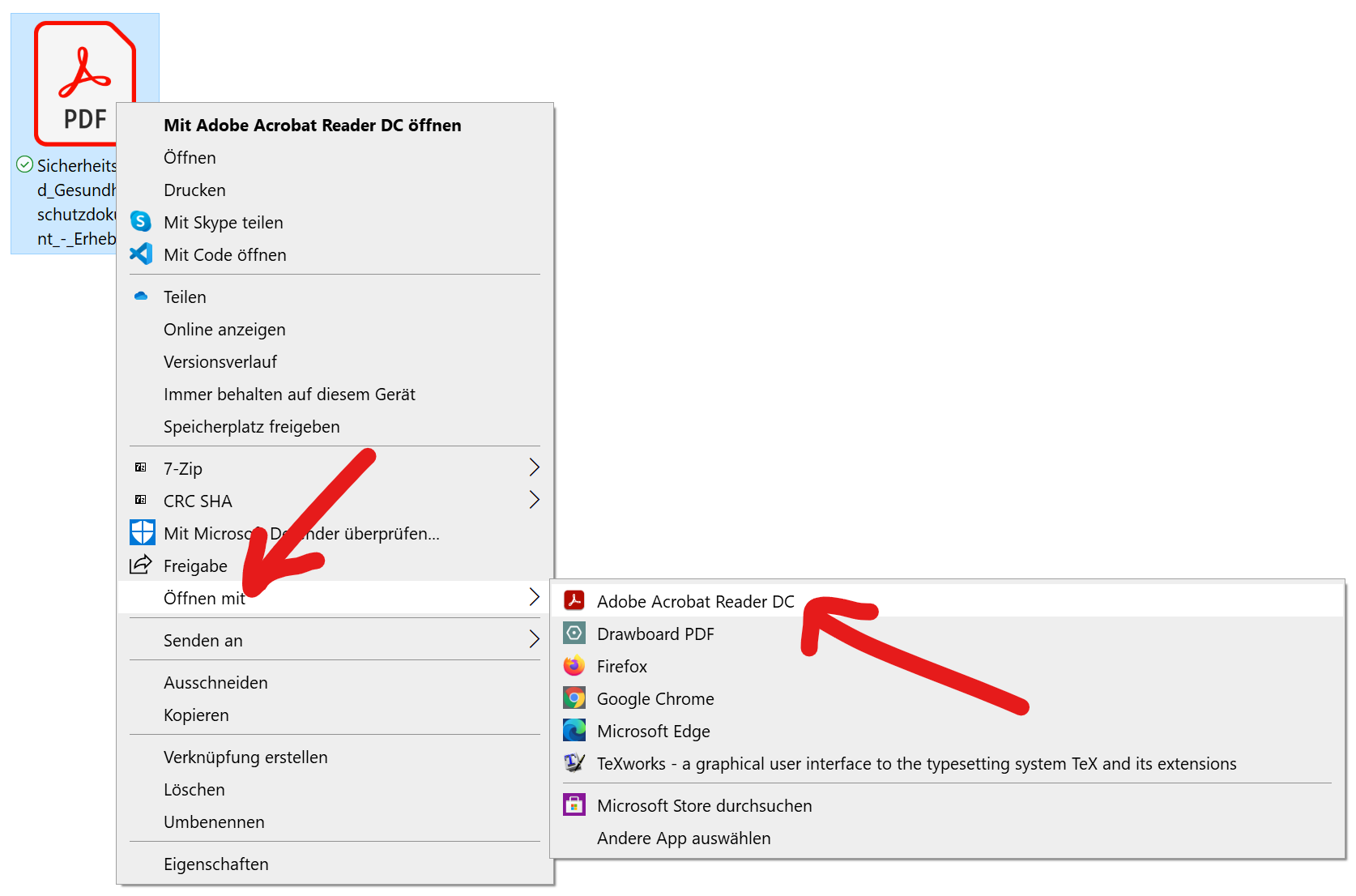Select the Öffnen mit entry
Image resolution: width=1356 pixels, height=896 pixels.
tap(335, 598)
